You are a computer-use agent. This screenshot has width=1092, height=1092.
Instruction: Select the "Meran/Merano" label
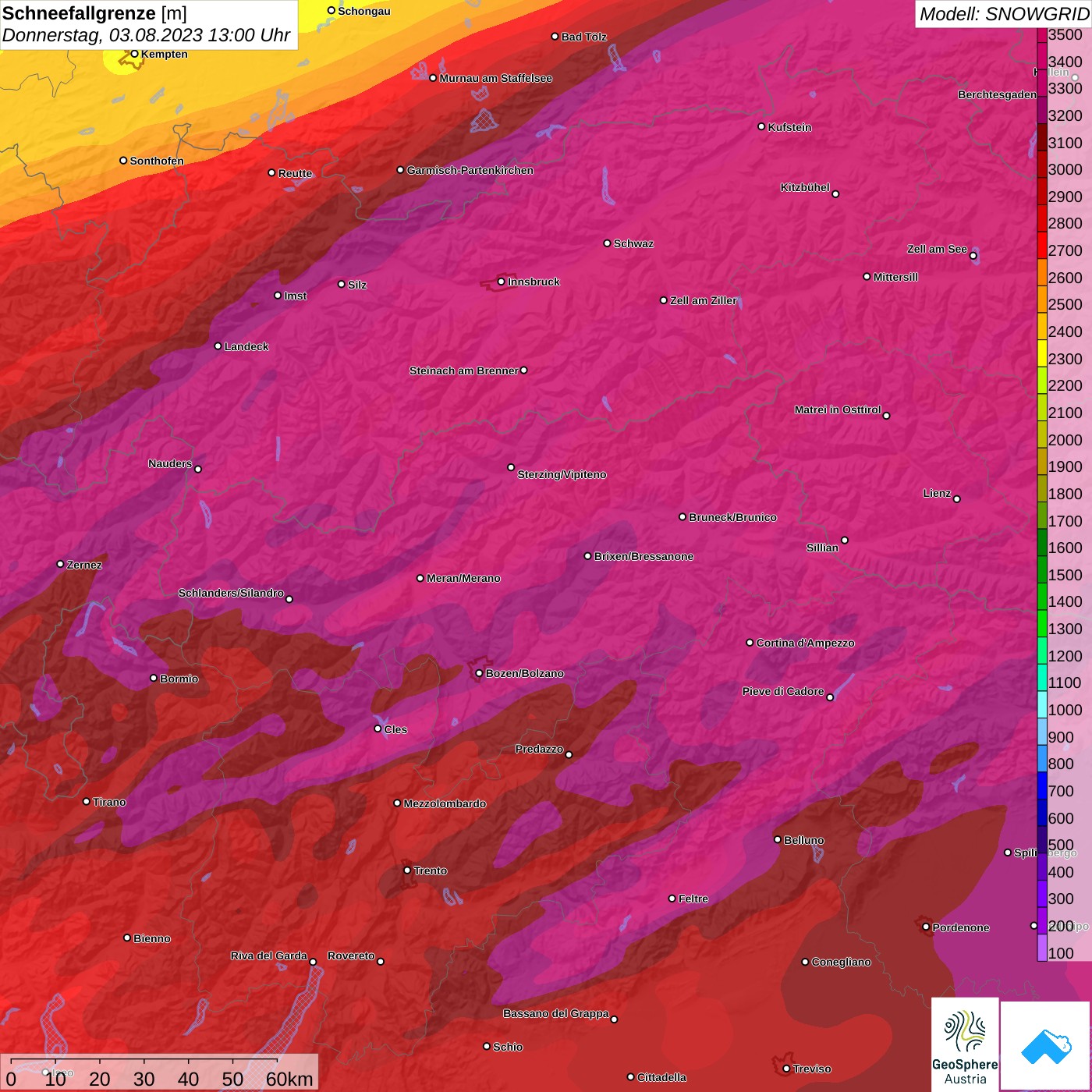point(463,578)
